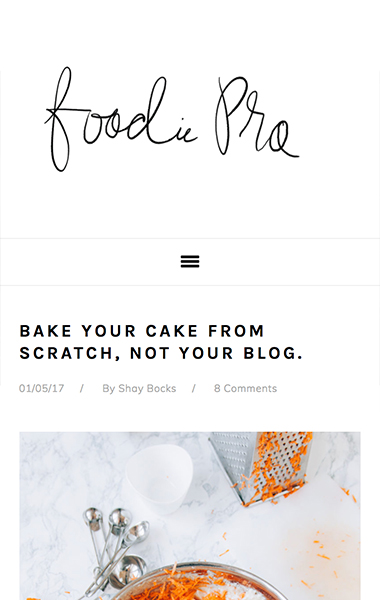Viewport: 380px width, 600px height.
Task: Open the 8 Comments link
Action: [245, 388]
